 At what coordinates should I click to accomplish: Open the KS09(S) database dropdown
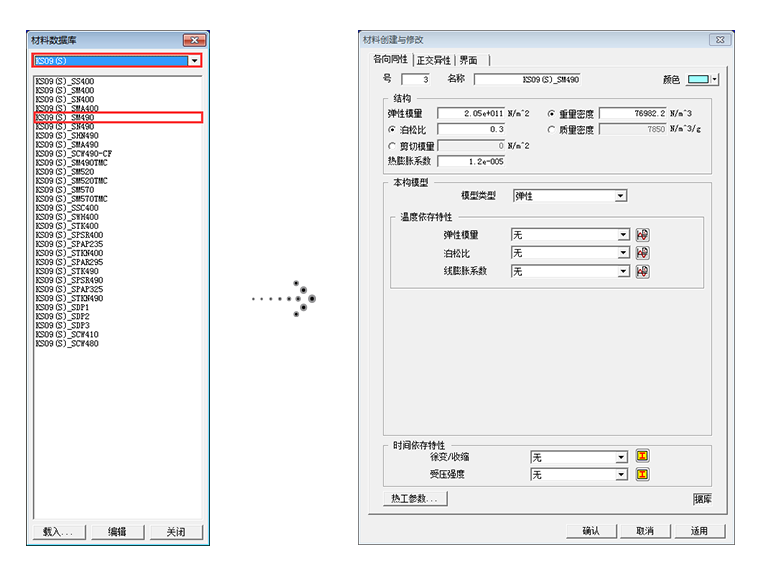194,61
